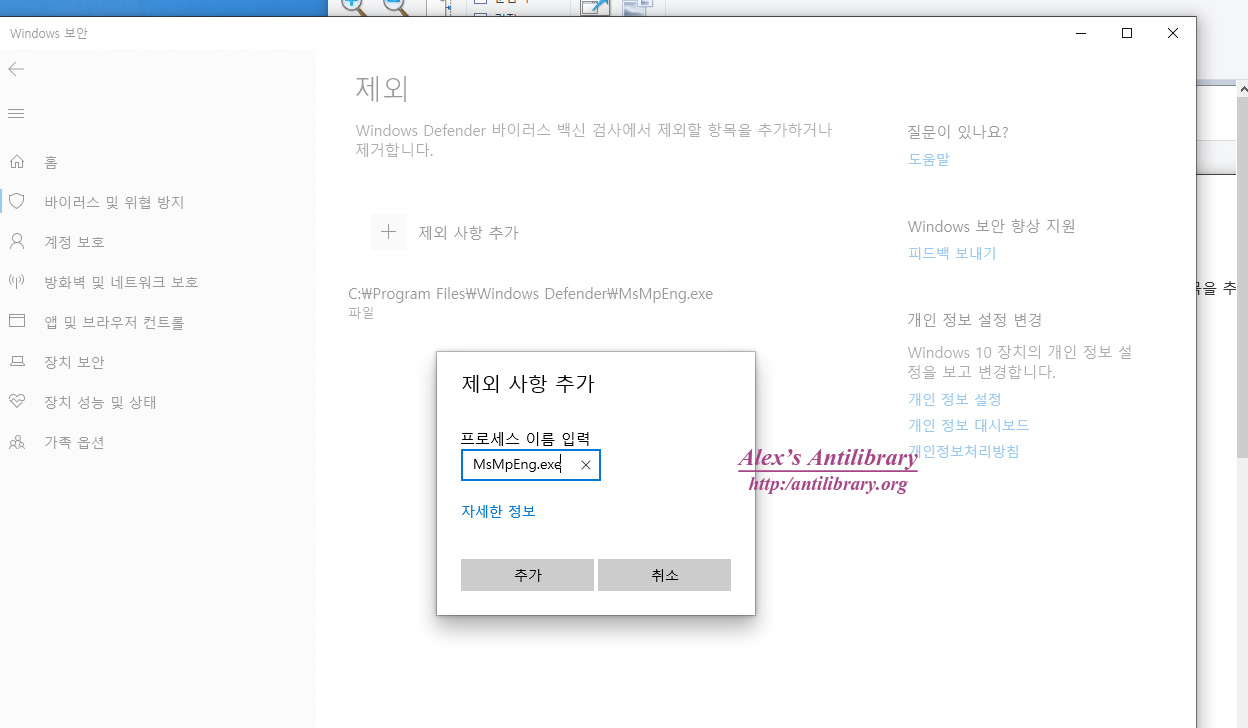The height and width of the screenshot is (728, 1248).
Task: Click the 계정 보호 person icon
Action: point(16,241)
